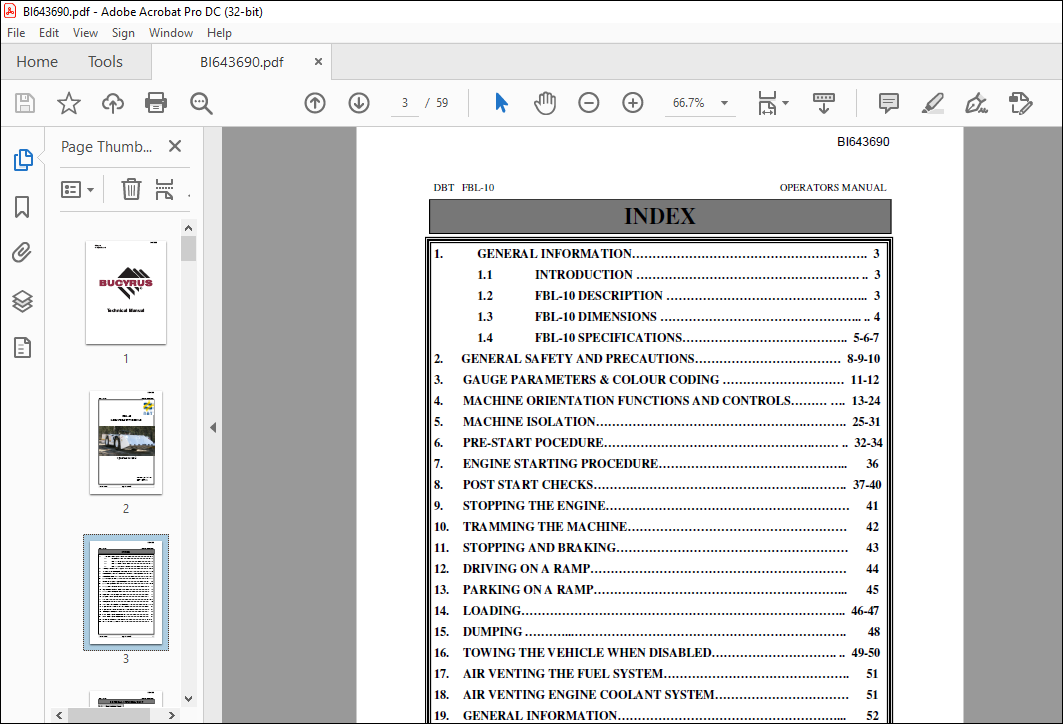Image resolution: width=1063 pixels, height=724 pixels.
Task: Click index entry POST START CHECKS
Action: click(528, 485)
